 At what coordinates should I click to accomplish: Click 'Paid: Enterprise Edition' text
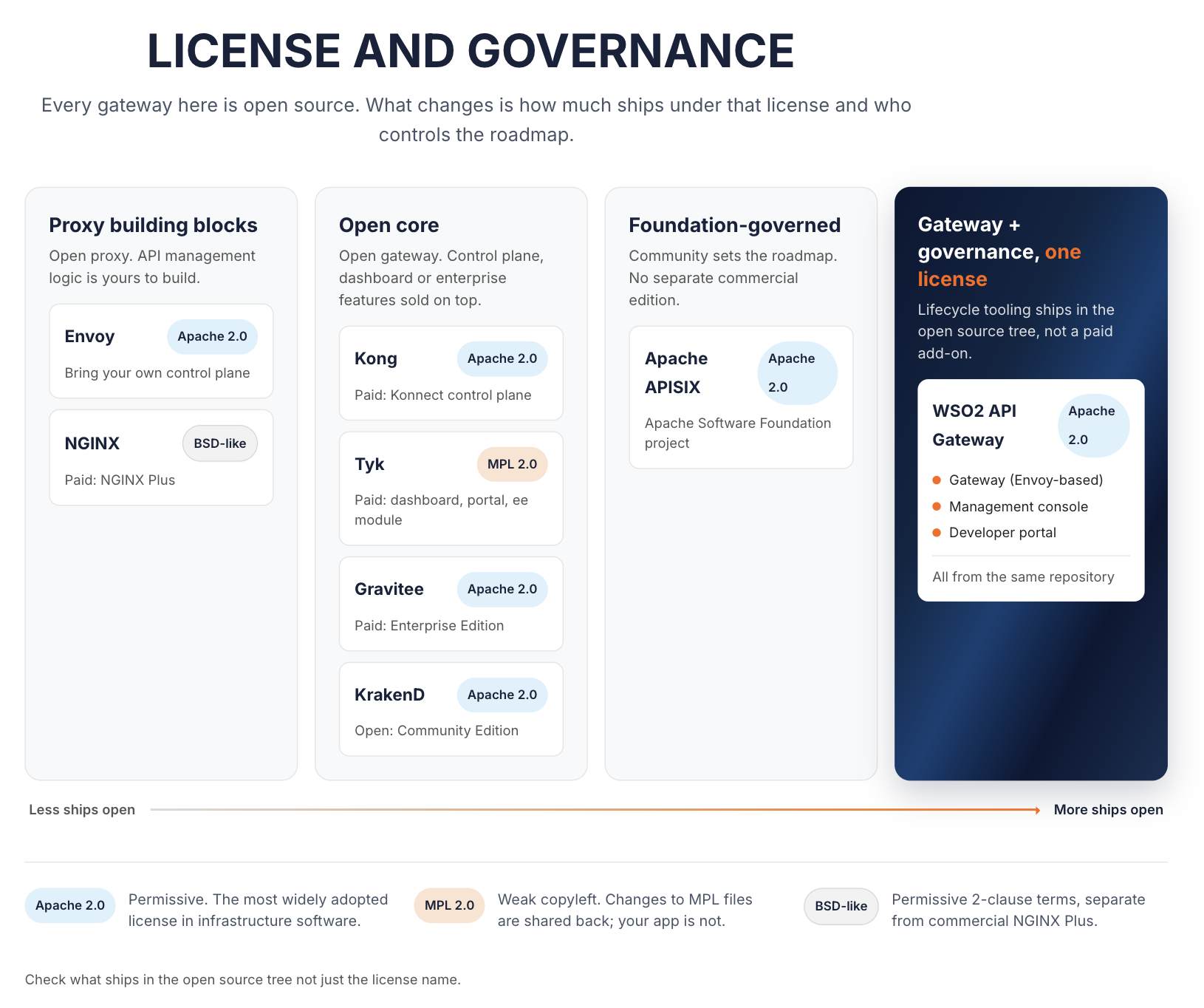[x=429, y=626]
